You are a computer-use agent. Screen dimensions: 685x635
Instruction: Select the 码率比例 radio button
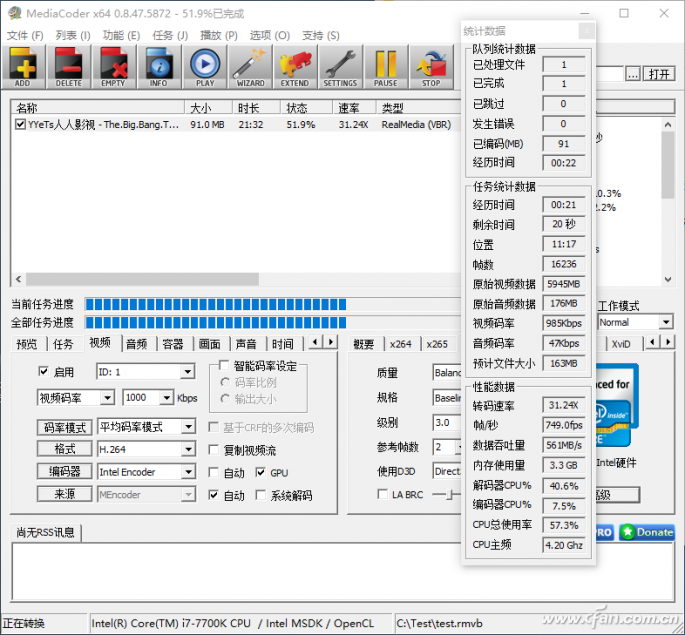[225, 383]
